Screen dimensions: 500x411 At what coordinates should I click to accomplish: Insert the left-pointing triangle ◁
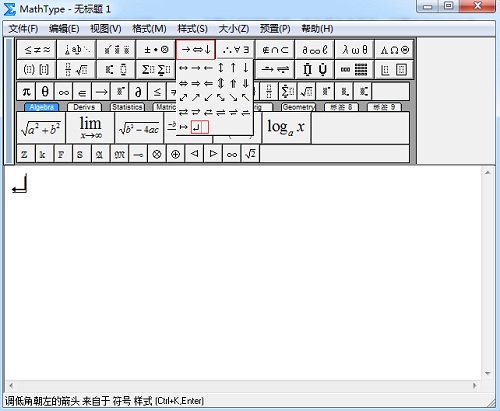coord(194,154)
